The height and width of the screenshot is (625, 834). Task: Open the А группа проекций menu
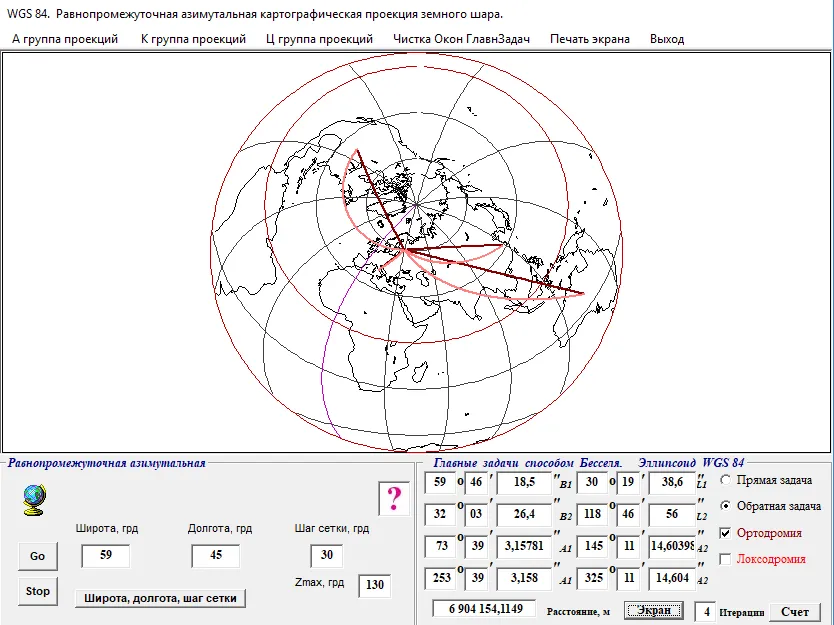point(65,39)
